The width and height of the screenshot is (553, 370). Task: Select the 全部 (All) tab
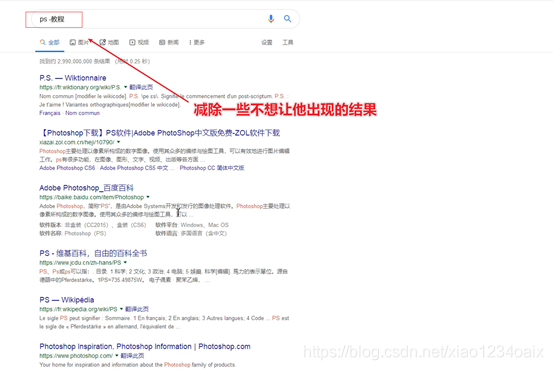tap(50, 42)
